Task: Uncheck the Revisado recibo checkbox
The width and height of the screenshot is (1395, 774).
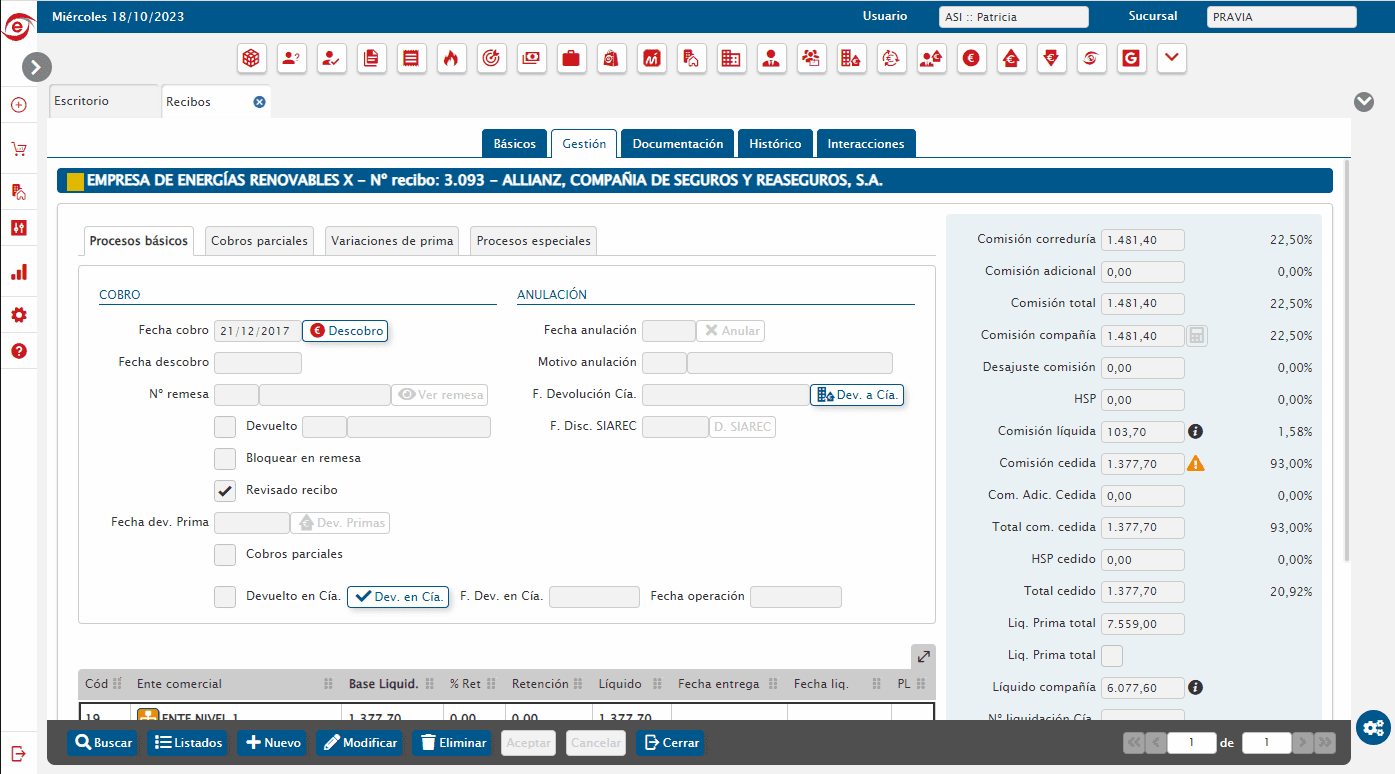Action: pos(225,491)
